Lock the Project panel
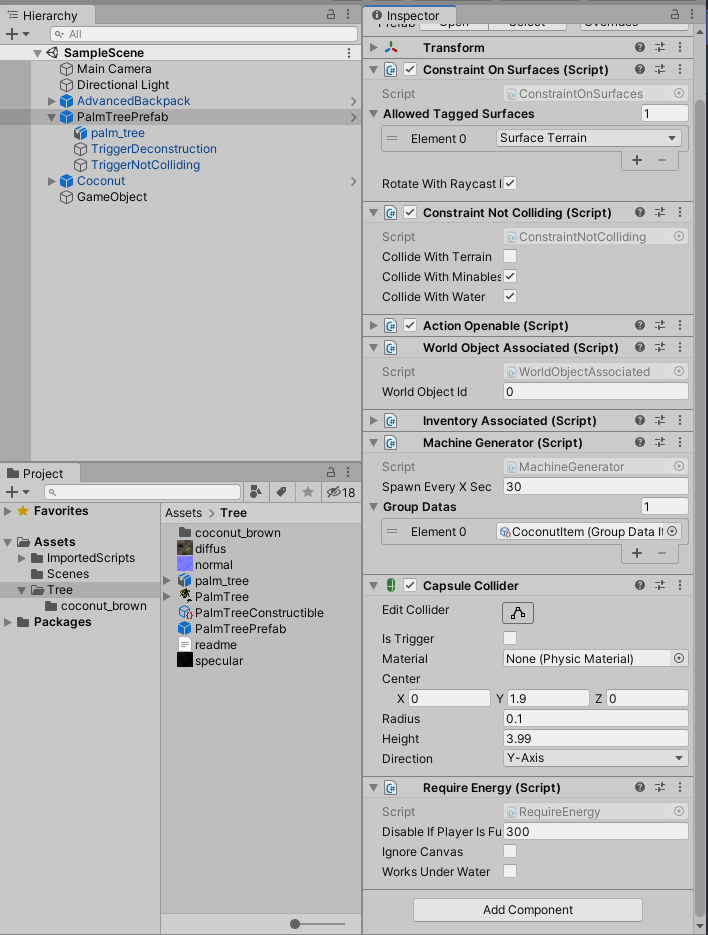This screenshot has width=708, height=935. [331, 472]
